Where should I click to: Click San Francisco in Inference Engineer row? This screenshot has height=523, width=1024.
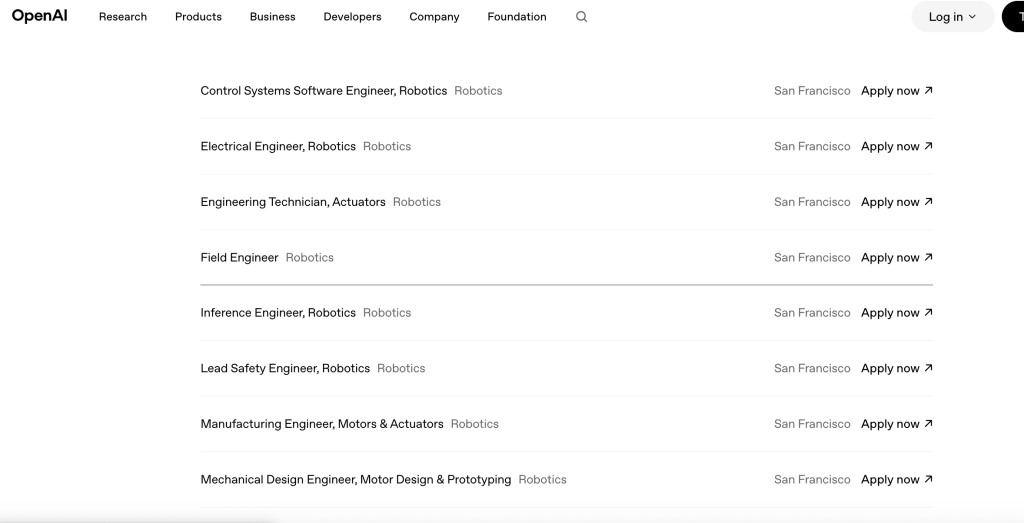click(x=812, y=313)
